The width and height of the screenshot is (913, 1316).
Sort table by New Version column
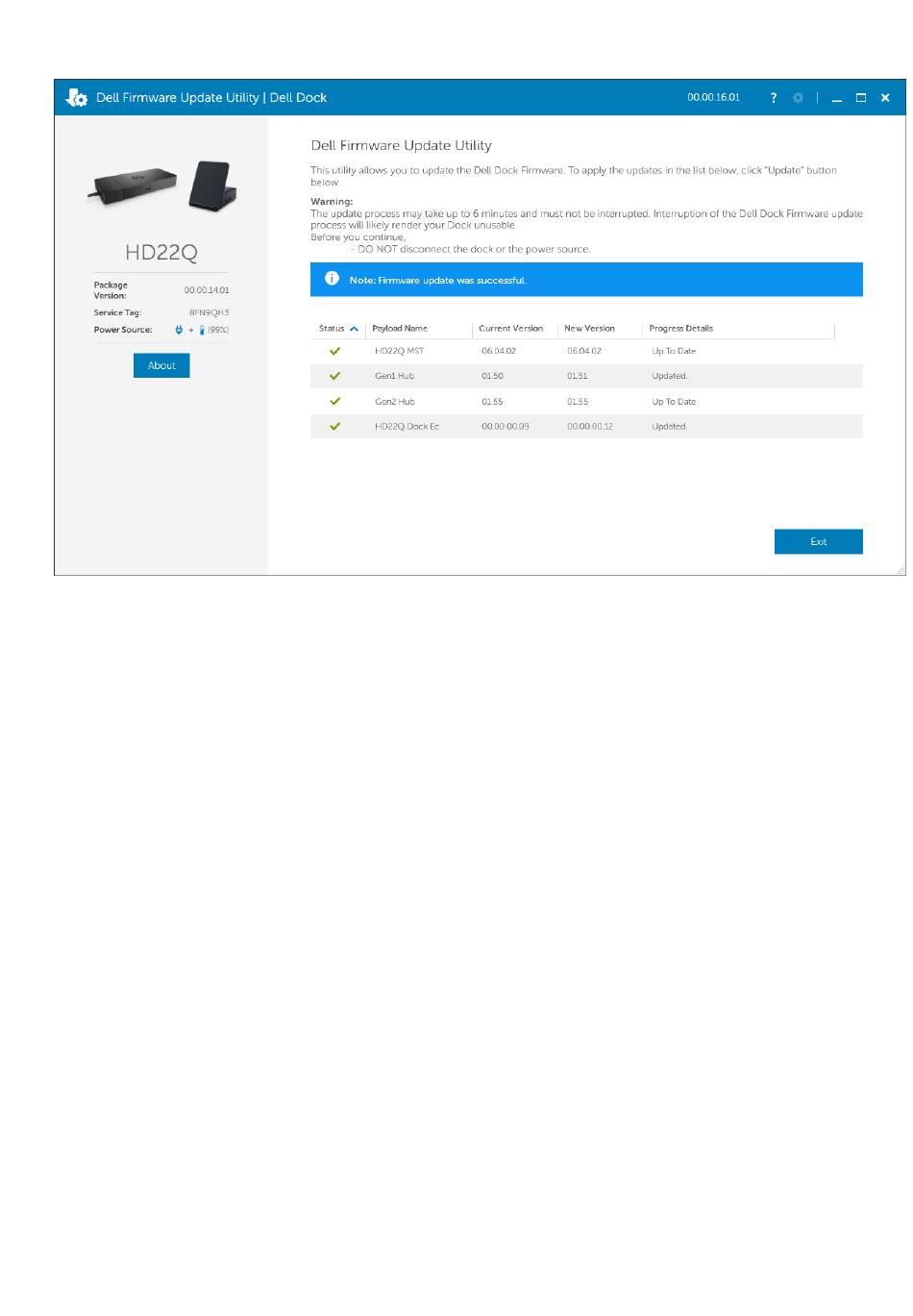tap(589, 329)
